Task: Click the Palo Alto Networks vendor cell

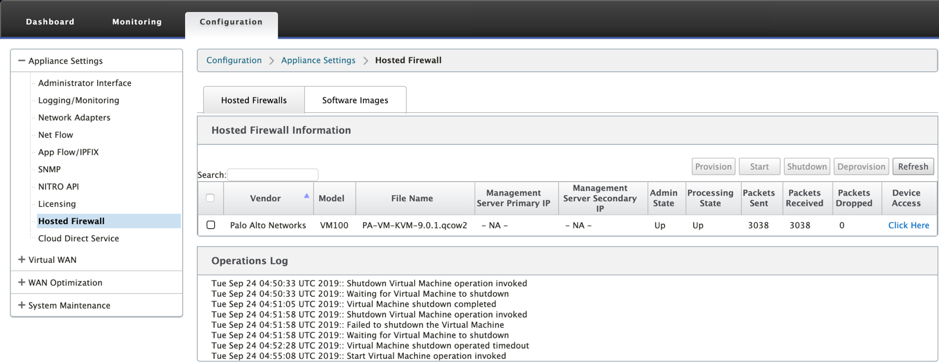Action: [268, 225]
